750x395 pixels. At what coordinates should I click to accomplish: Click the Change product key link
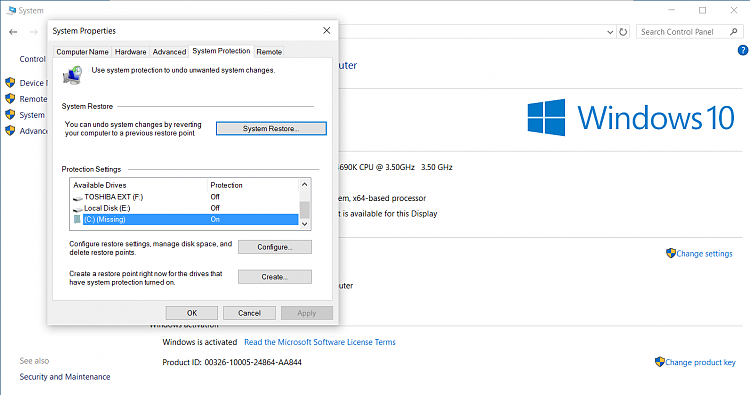point(700,362)
